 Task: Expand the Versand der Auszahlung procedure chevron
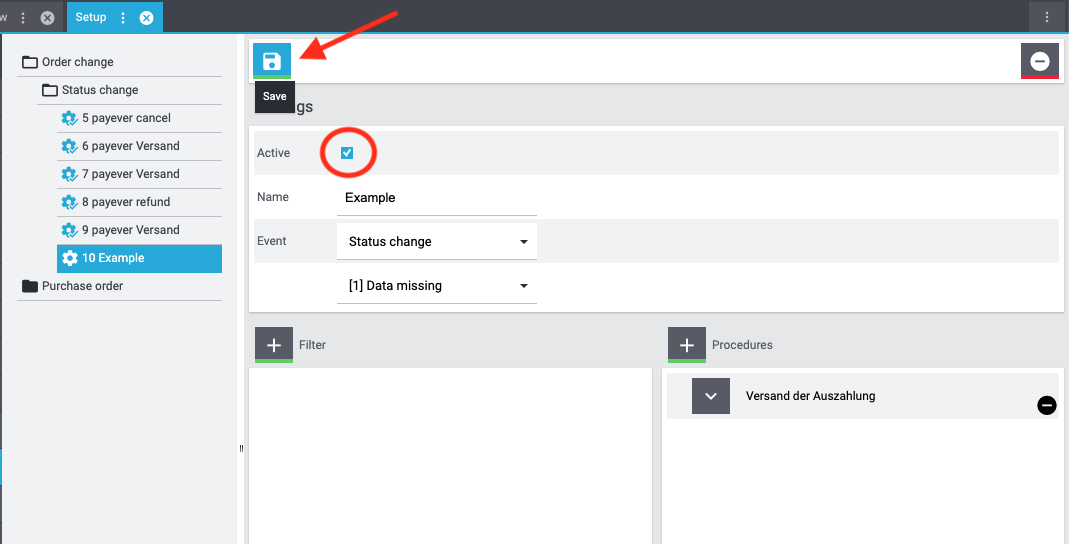click(x=711, y=396)
